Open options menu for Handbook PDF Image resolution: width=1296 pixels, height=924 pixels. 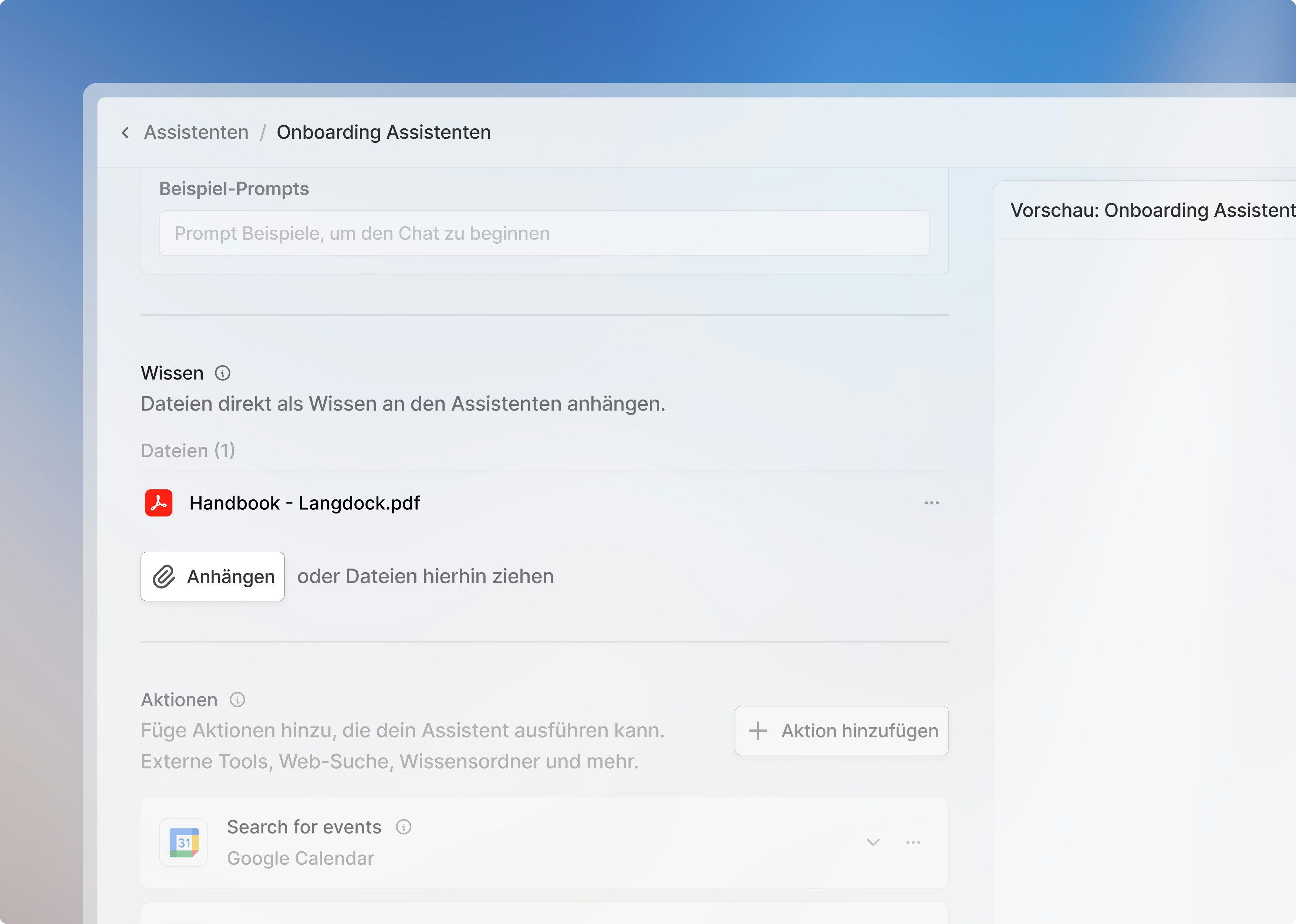coord(931,503)
